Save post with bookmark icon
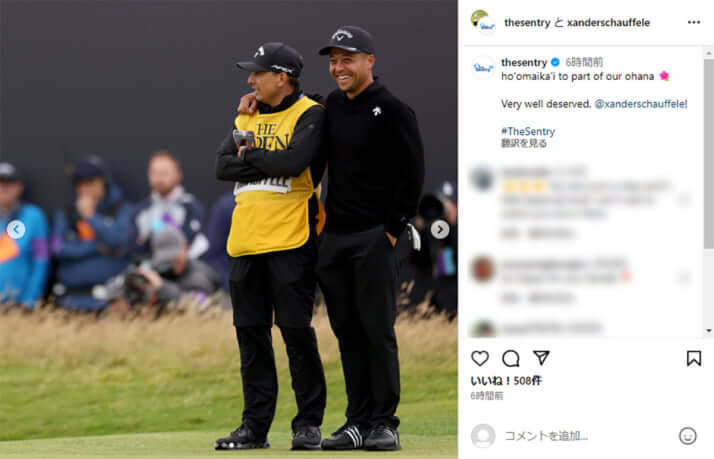The image size is (714, 459). (694, 358)
